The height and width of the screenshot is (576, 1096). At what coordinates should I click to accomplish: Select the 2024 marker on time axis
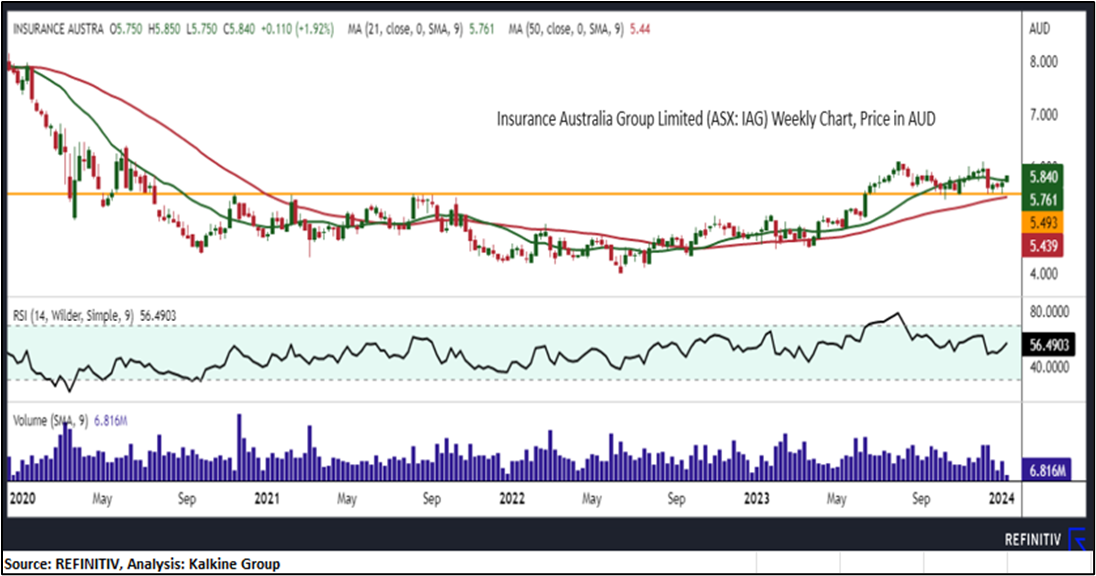pos(1001,497)
